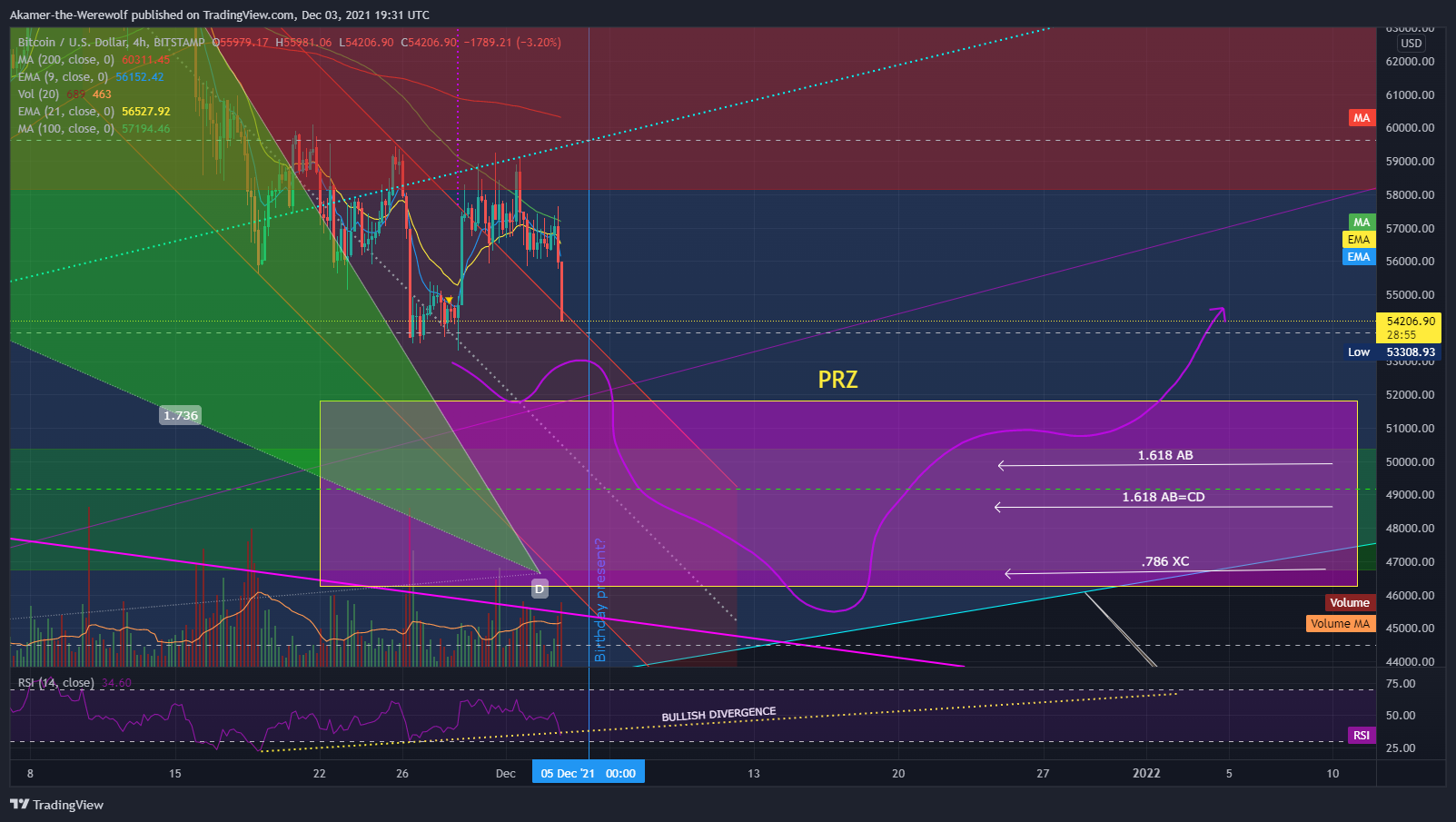The width and height of the screenshot is (1456, 822).
Task: Click the orange Volume MA tag
Action: (1340, 624)
